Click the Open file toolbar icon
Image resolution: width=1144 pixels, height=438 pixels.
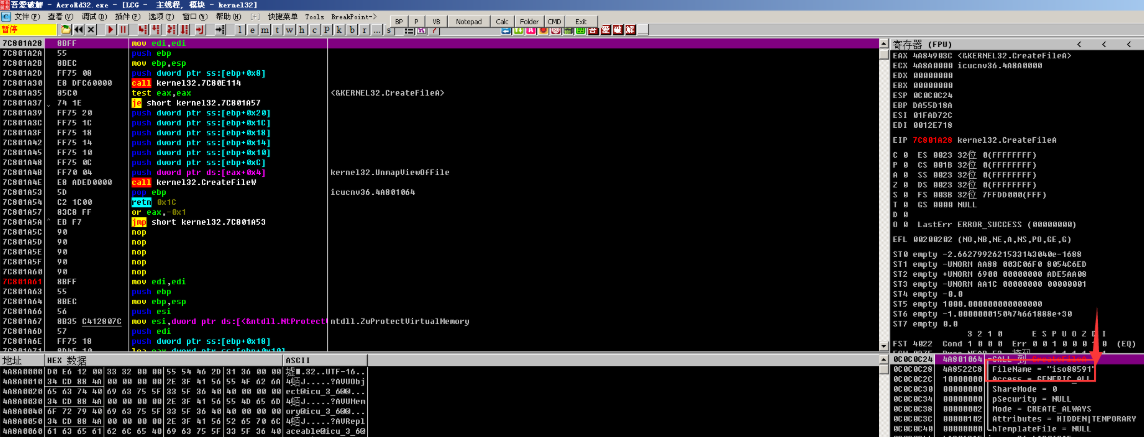tap(63, 30)
